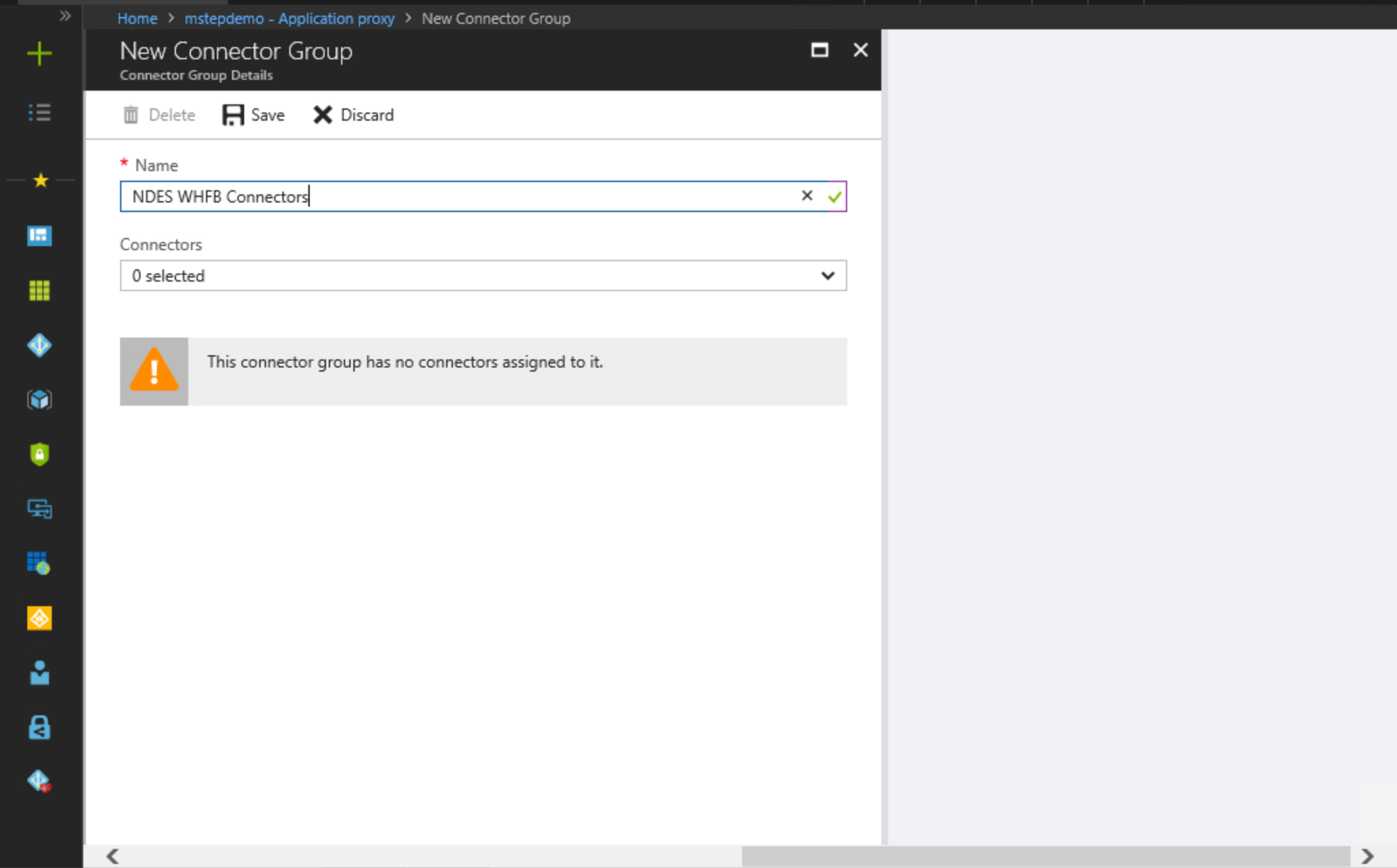The width and height of the screenshot is (1397, 868).
Task: Discard the connector group changes
Action: 353,115
